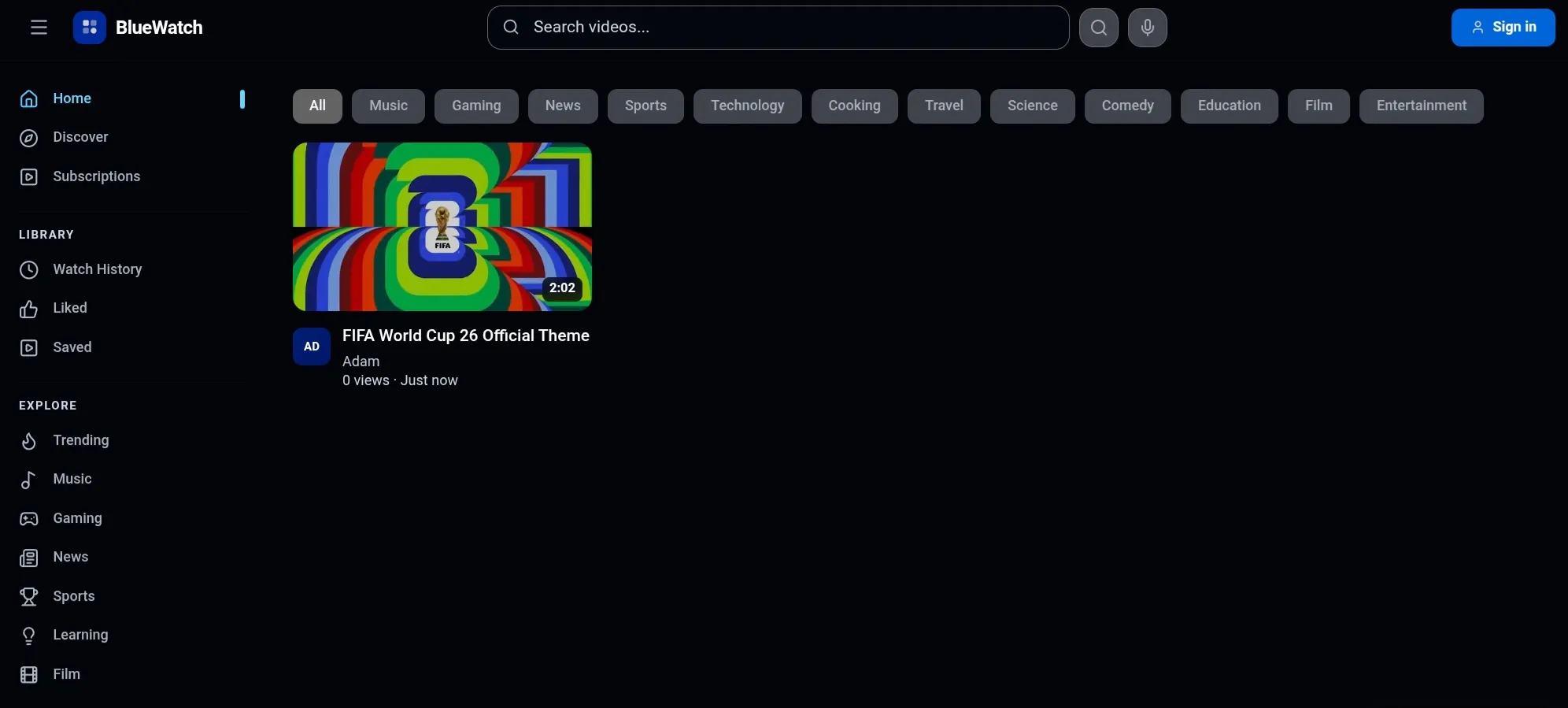Click the Film reel icon in sidebar
The image size is (1568, 708).
click(29, 675)
